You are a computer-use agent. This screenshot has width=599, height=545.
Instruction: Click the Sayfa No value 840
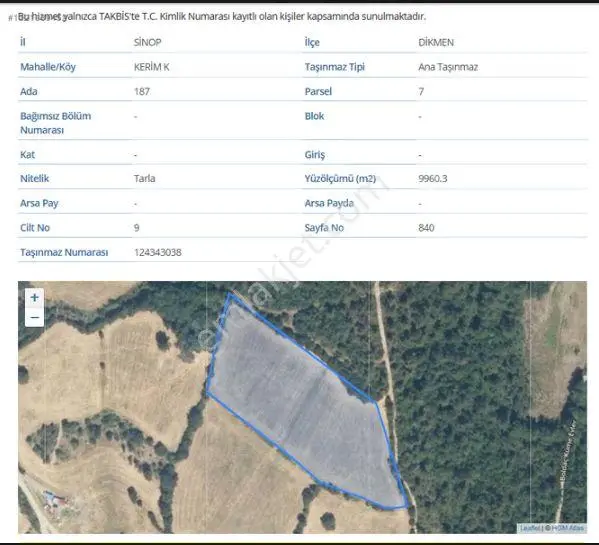point(426,228)
